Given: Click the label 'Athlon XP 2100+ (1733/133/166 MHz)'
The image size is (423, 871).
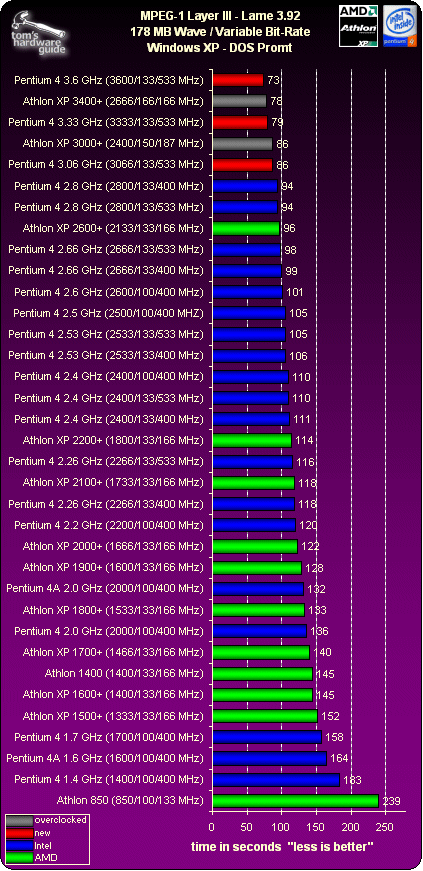Looking at the screenshot, I should [113, 483].
